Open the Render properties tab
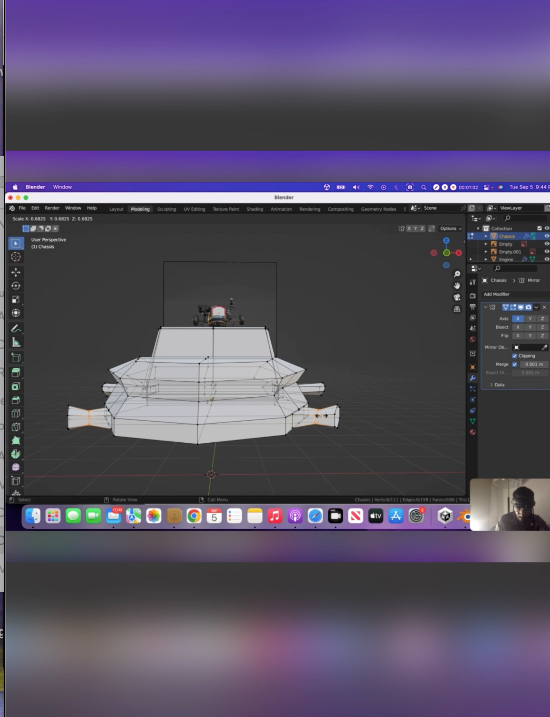Screen dimensions: 550x717 473,296
